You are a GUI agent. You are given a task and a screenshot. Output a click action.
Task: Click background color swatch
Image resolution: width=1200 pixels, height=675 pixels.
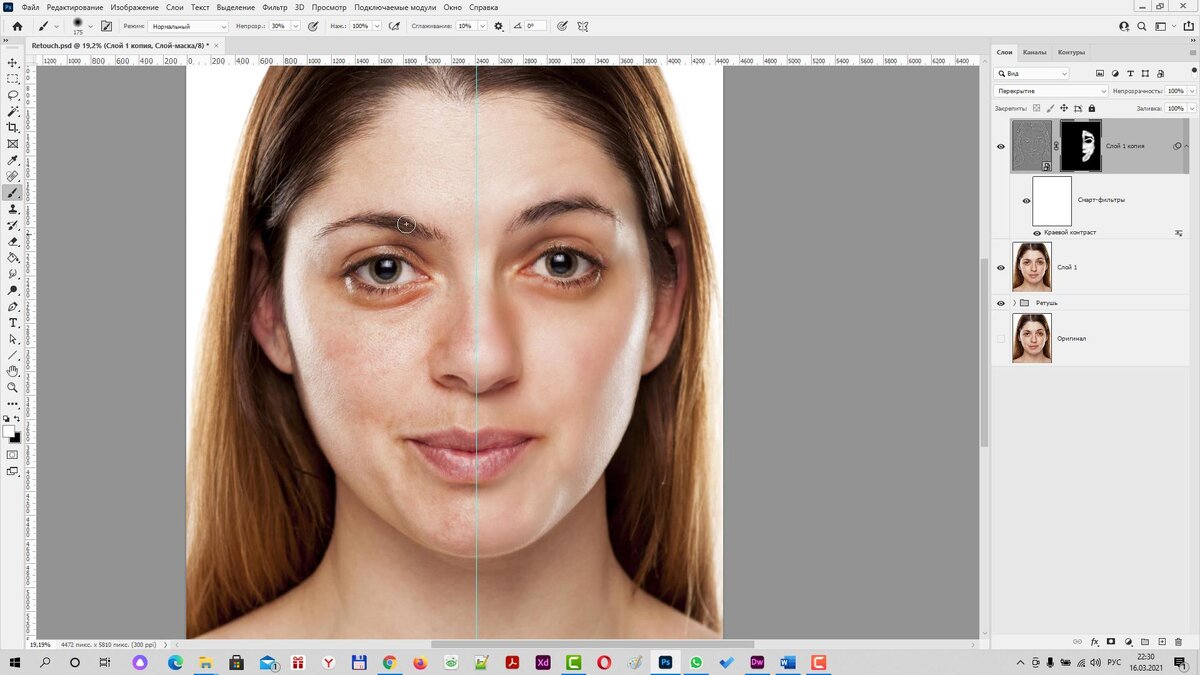tap(16, 438)
